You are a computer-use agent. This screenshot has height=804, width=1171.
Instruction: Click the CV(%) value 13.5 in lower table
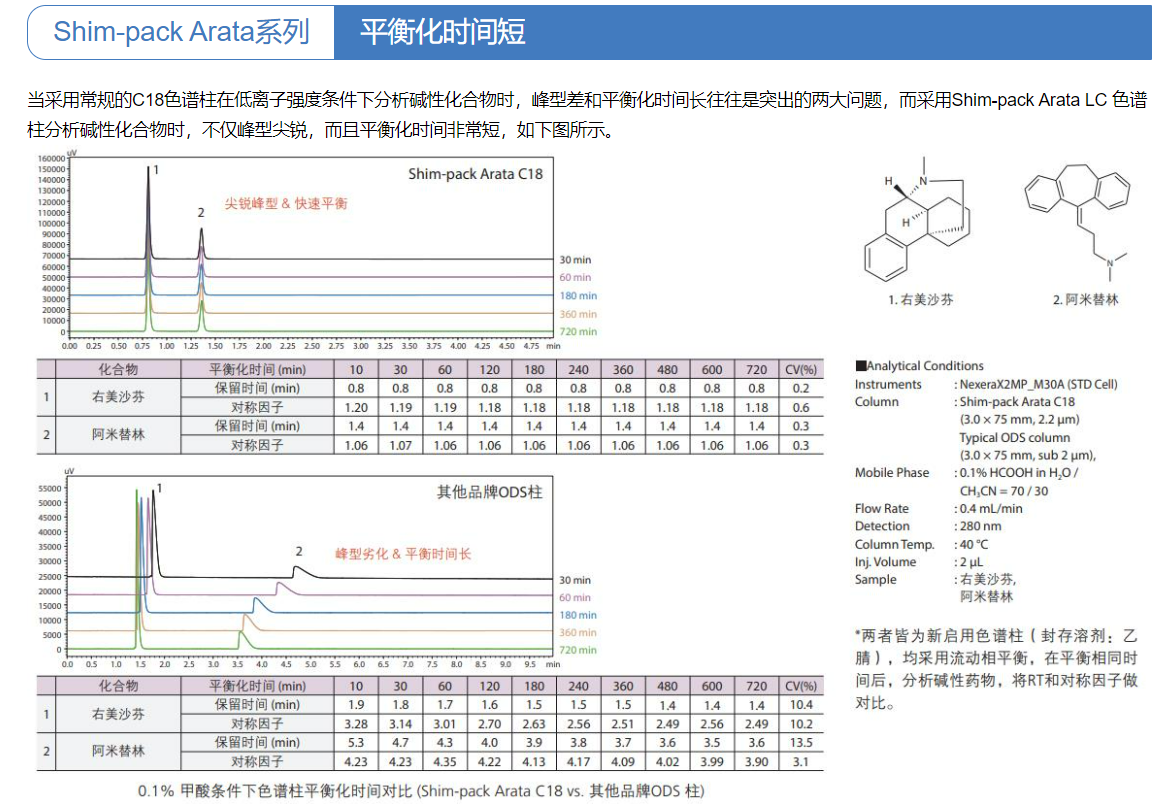click(800, 743)
